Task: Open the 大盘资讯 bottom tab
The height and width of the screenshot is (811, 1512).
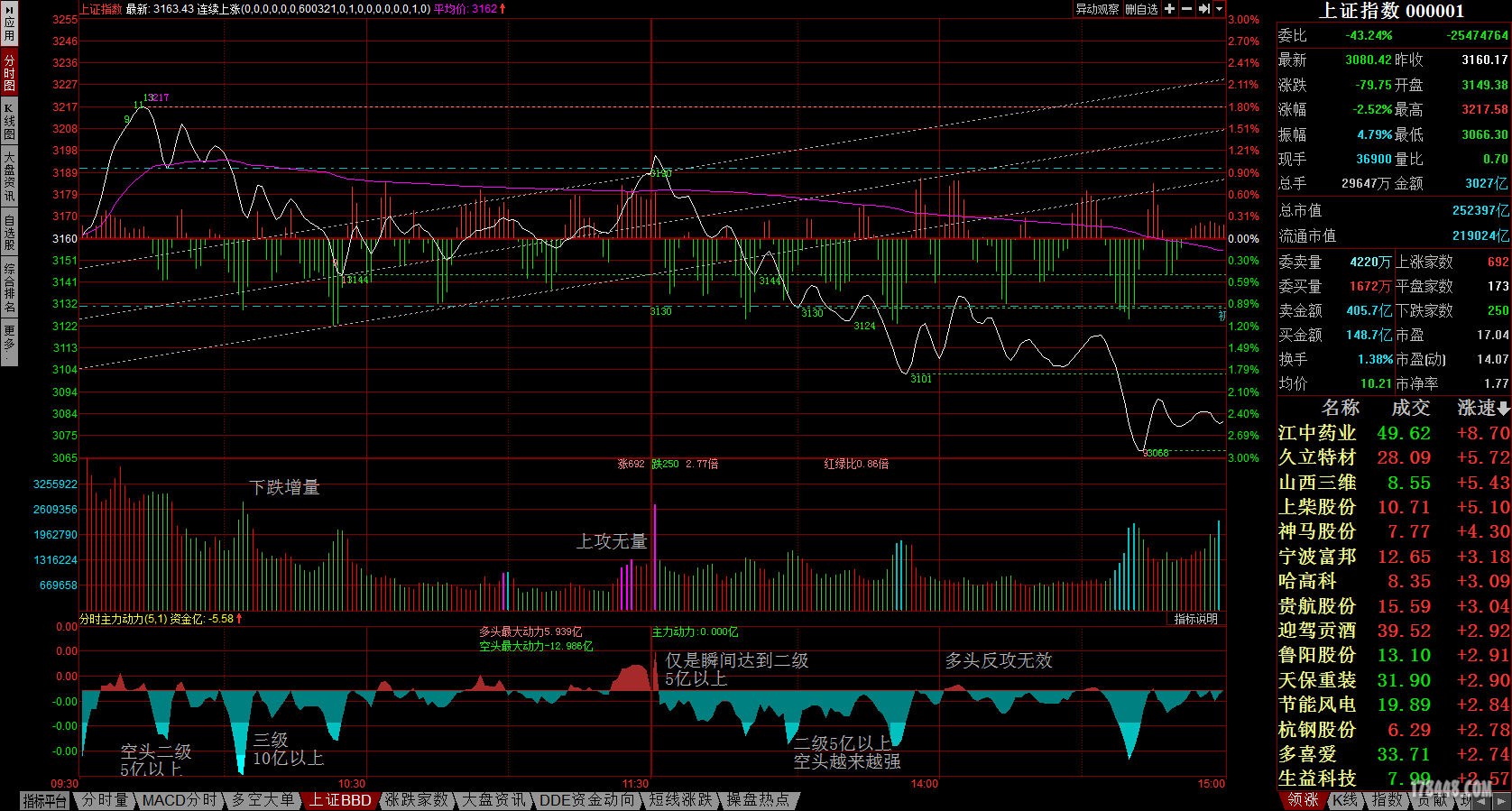Action: (x=493, y=800)
